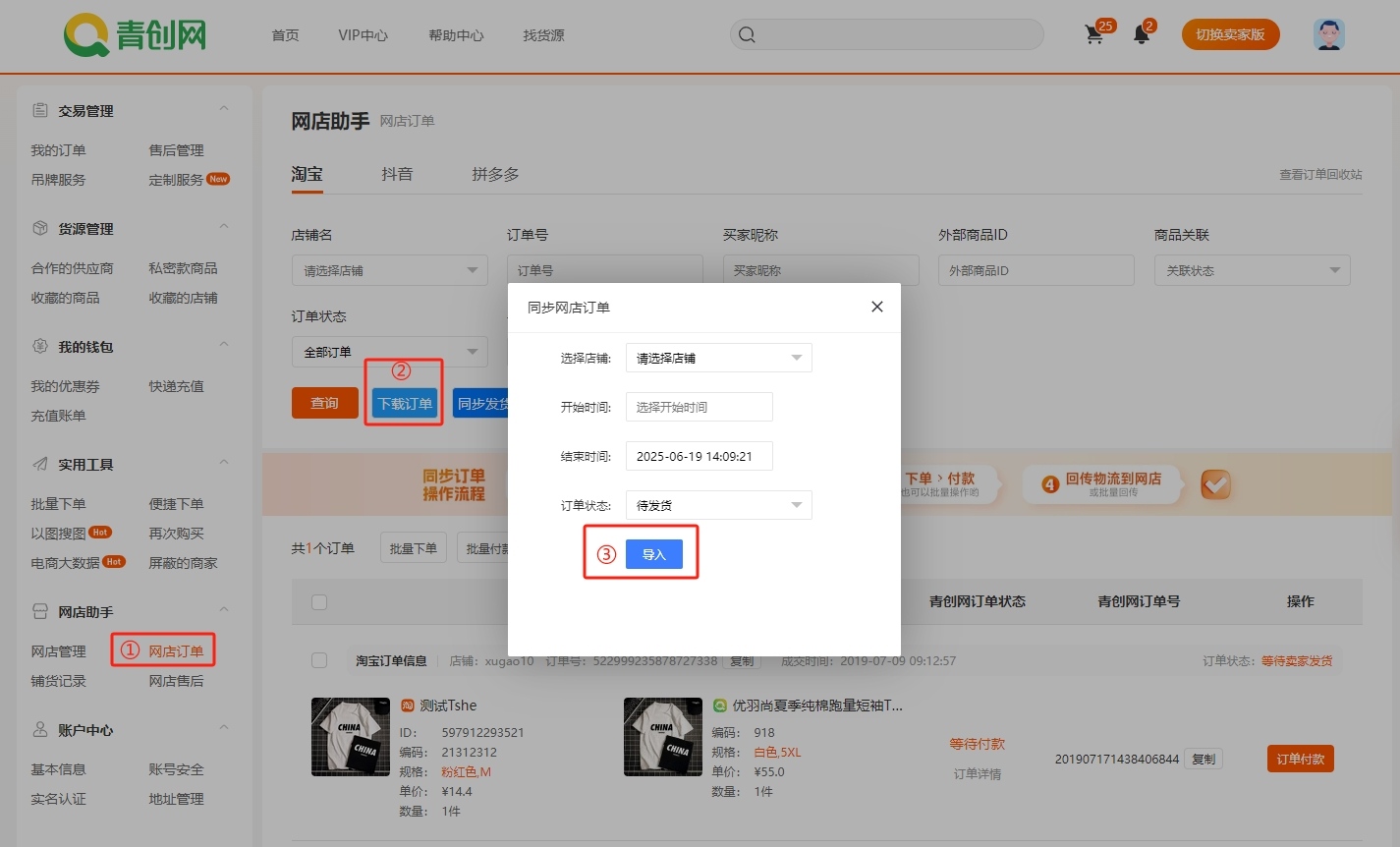The image size is (1400, 847).
Task: Open the user avatar profile
Action: pos(1328,34)
